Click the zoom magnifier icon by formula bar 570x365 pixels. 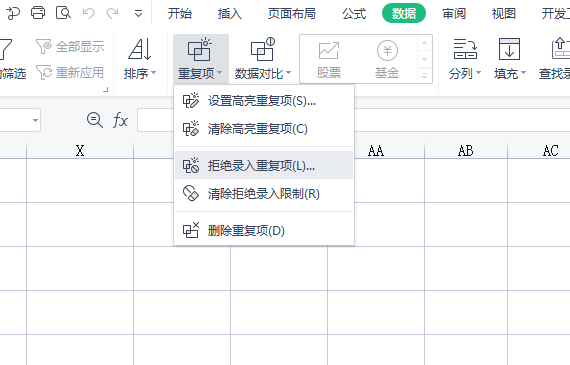pyautogui.click(x=95, y=120)
